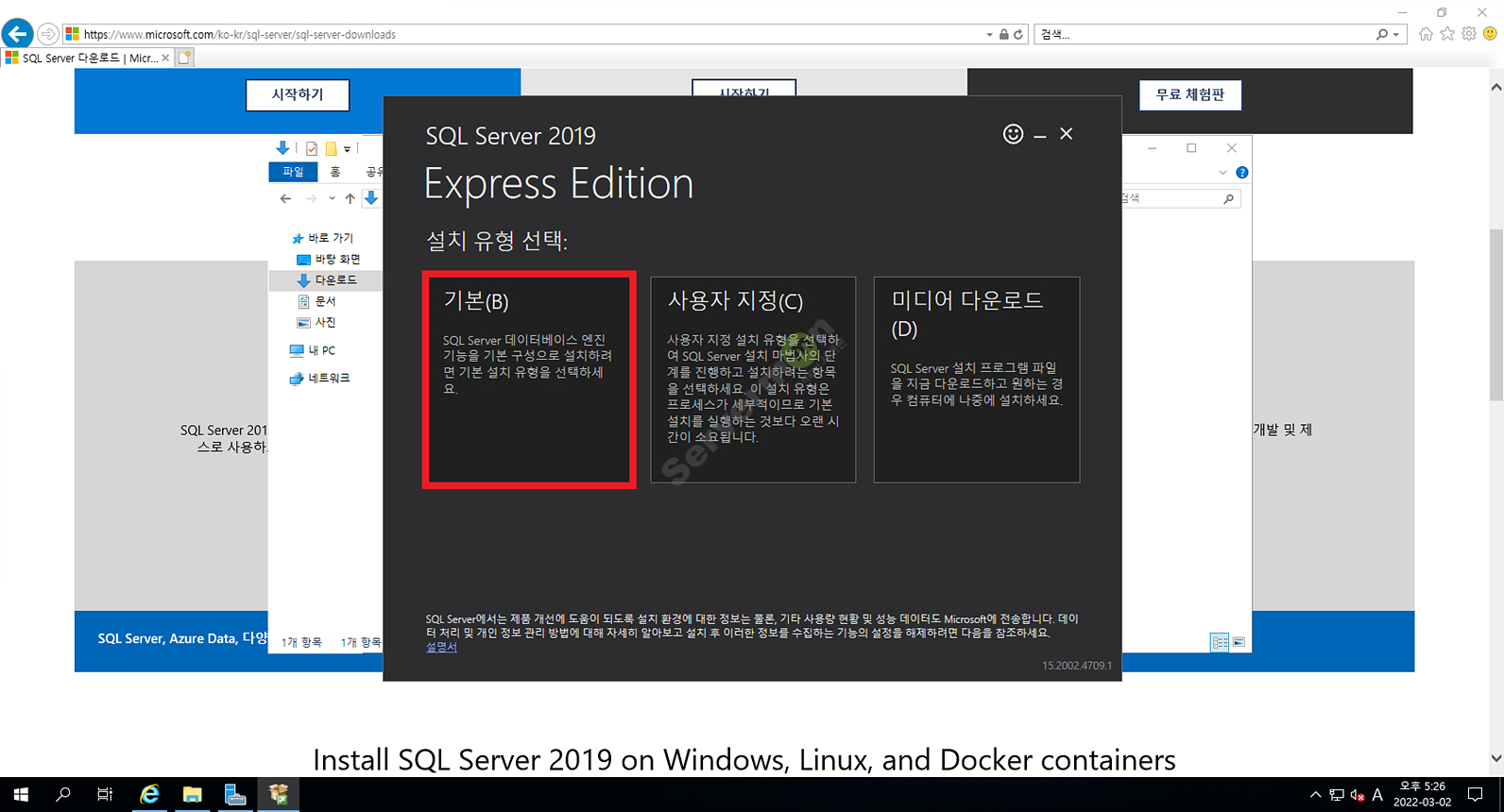Select 바탕 화면 in Explorer tree

point(329,259)
